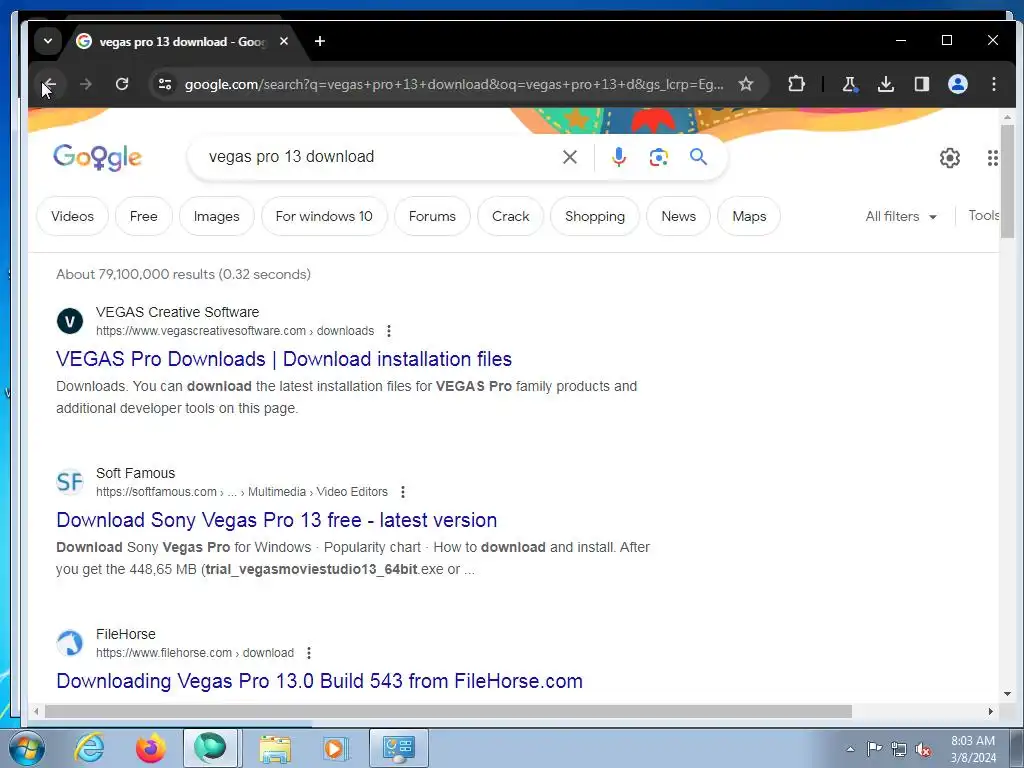Open the Downloads icon in the toolbar

(x=886, y=84)
